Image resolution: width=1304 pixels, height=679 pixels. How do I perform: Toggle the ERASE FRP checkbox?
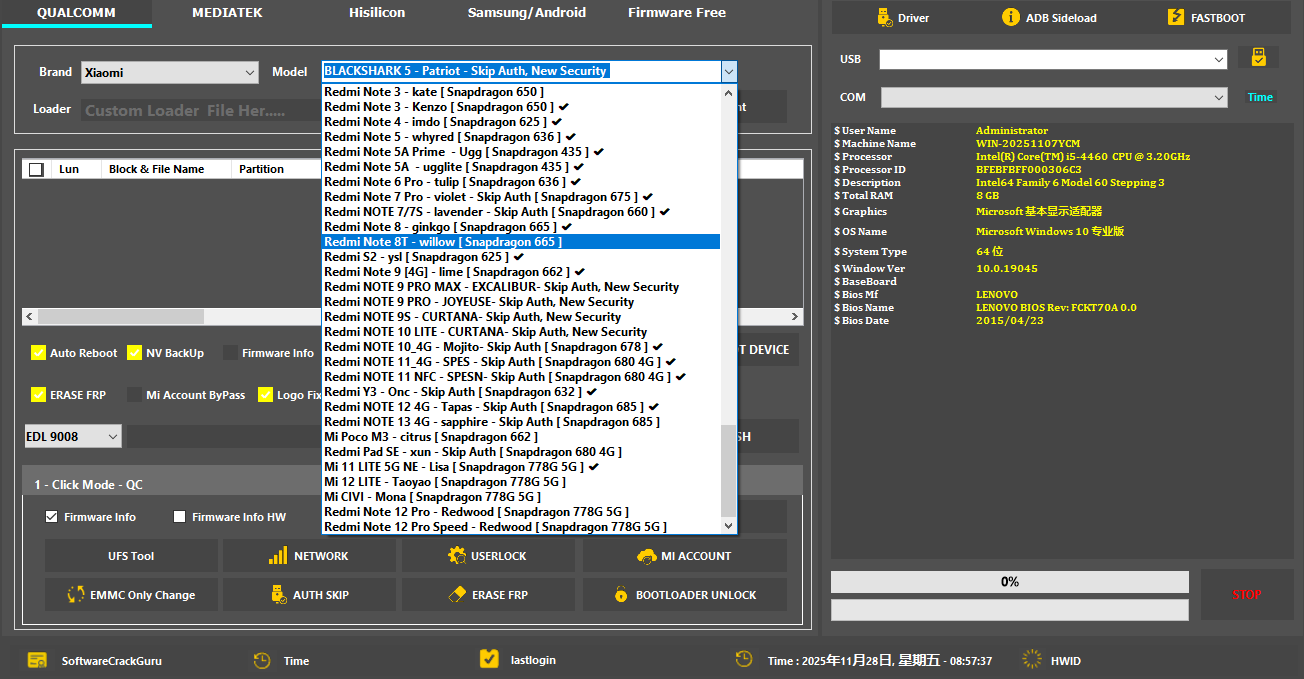tap(38, 395)
